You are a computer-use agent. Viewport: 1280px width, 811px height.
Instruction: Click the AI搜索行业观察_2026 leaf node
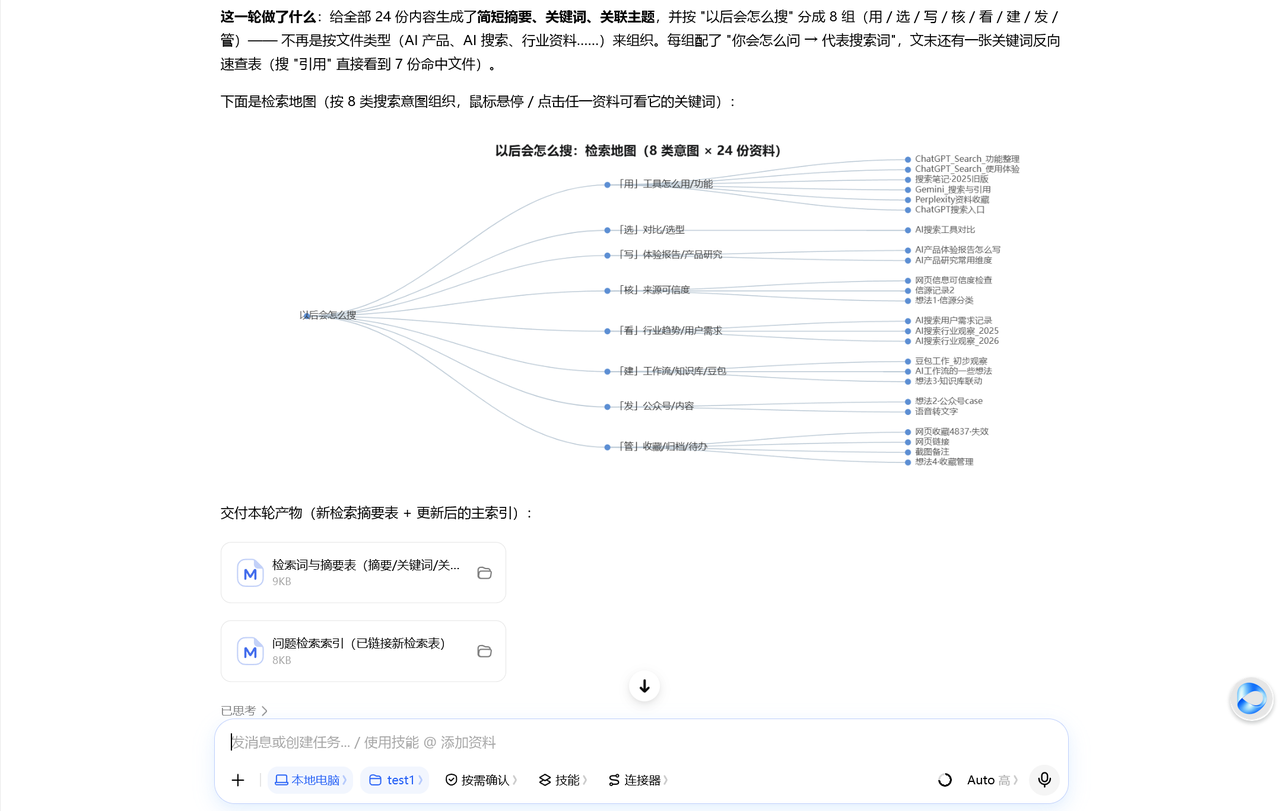pos(952,341)
